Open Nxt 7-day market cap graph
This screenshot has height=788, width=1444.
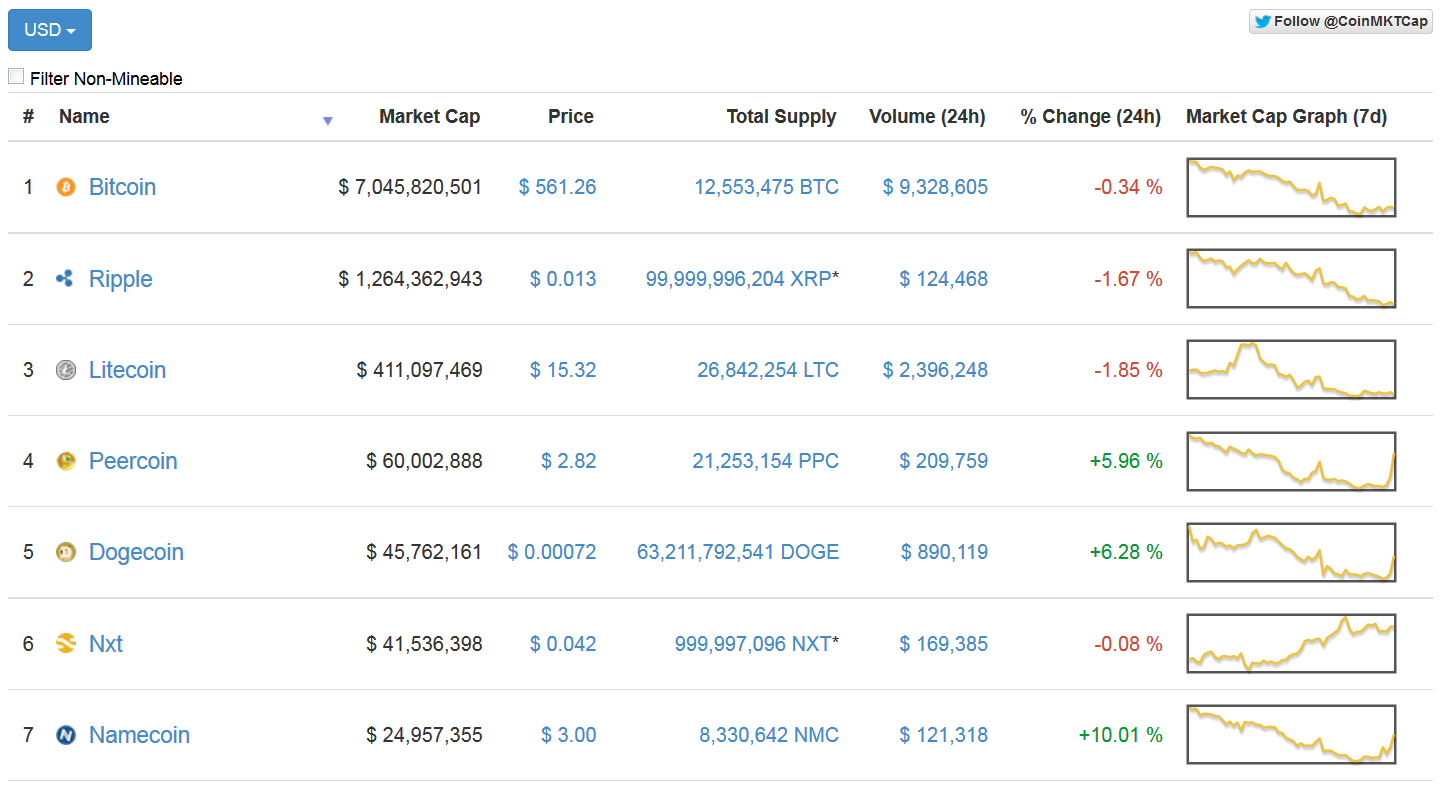coord(1291,643)
